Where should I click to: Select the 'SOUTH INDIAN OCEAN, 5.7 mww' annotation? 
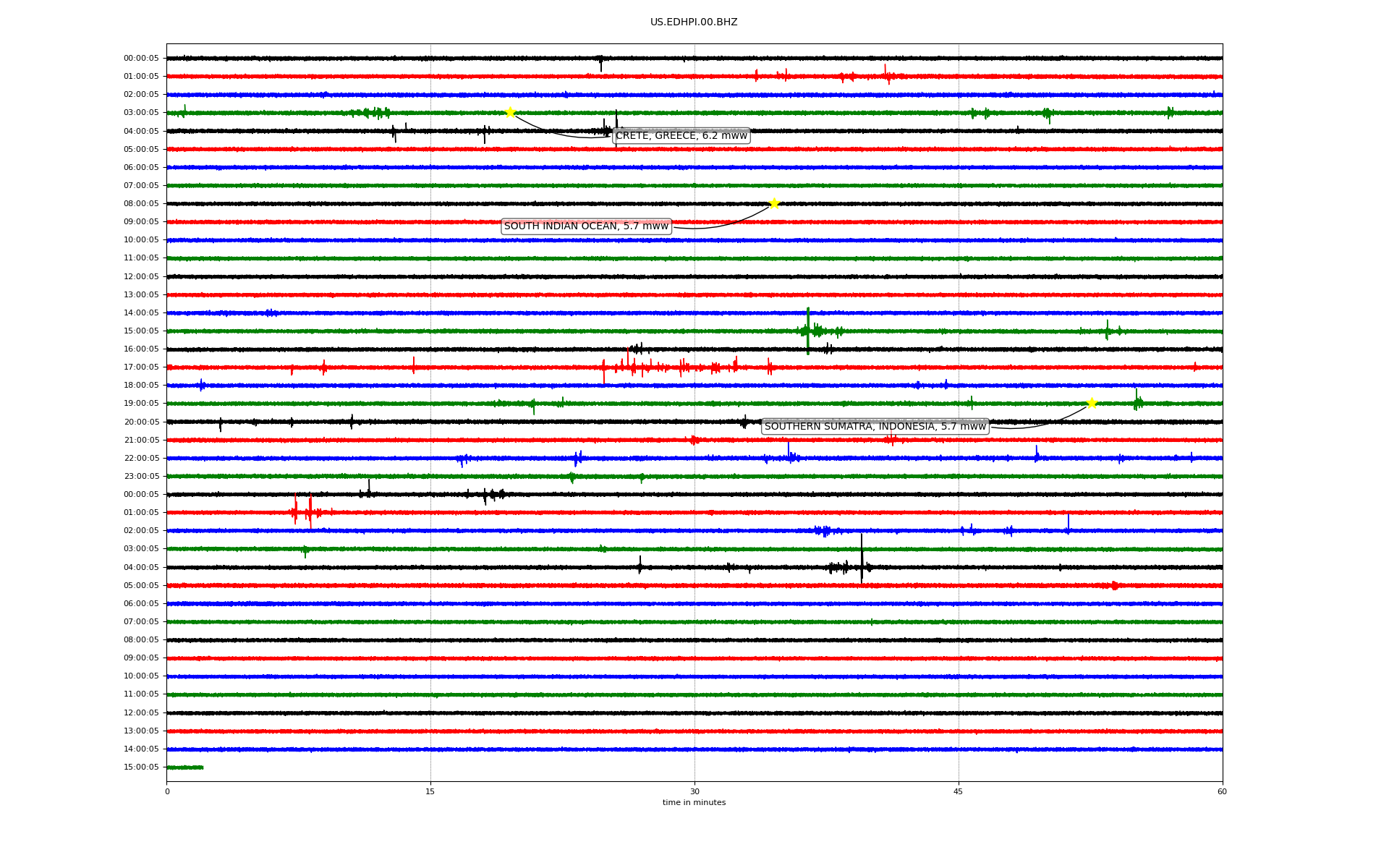[586, 226]
